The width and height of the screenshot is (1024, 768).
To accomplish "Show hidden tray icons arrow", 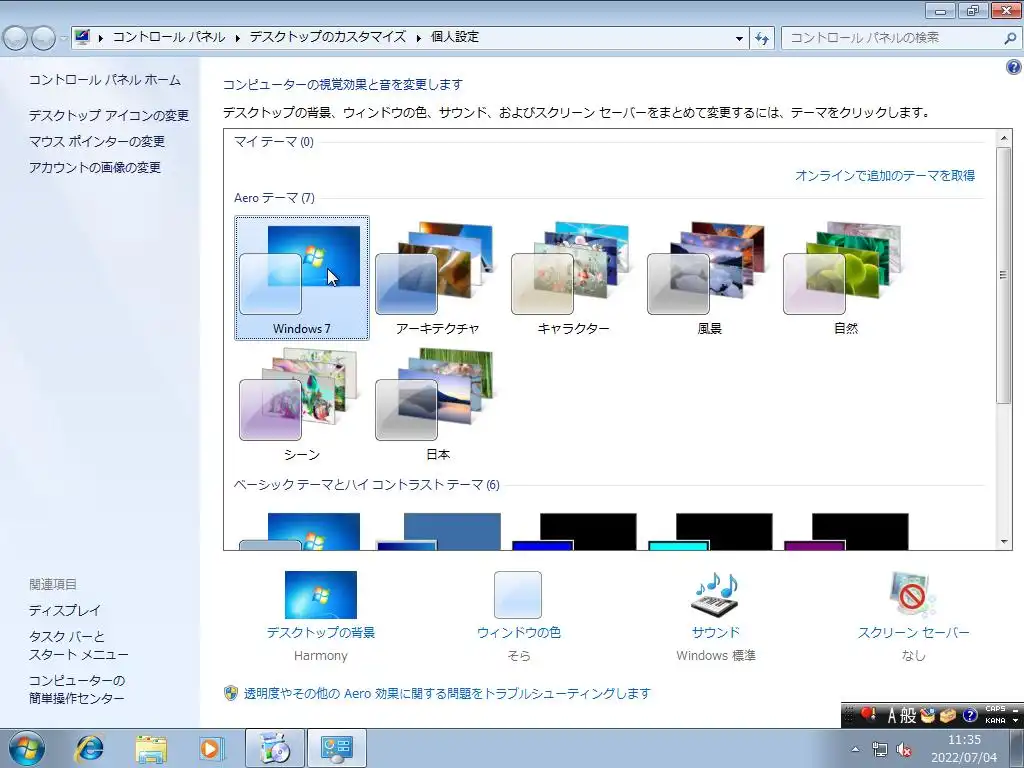I will click(x=856, y=749).
